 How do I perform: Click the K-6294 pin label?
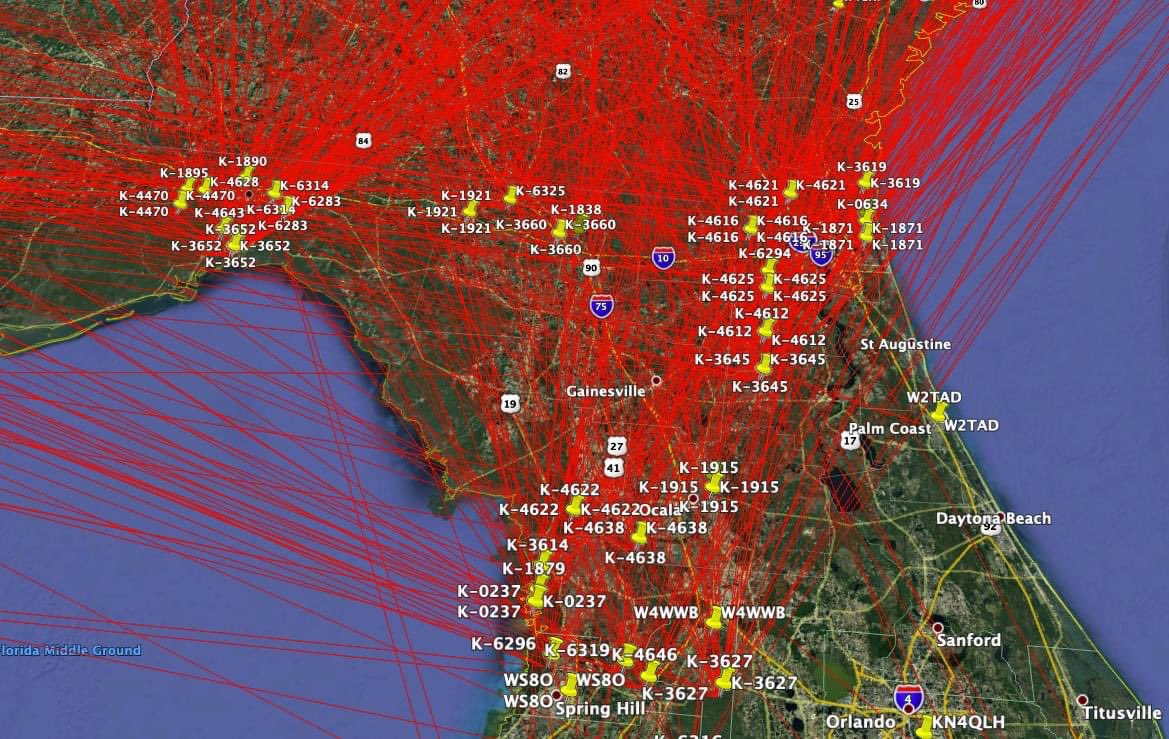point(765,254)
